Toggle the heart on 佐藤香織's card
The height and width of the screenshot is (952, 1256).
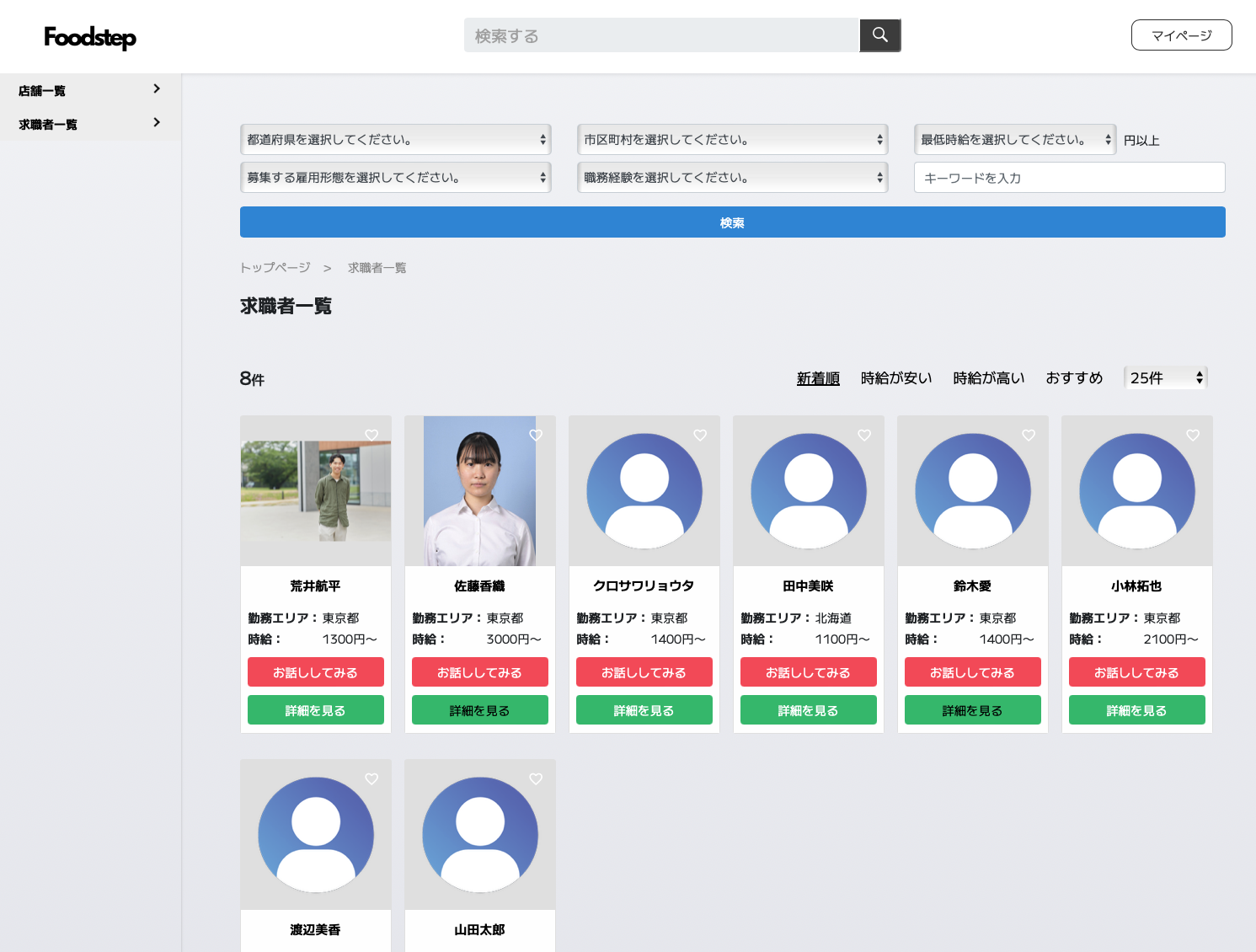pos(536,435)
